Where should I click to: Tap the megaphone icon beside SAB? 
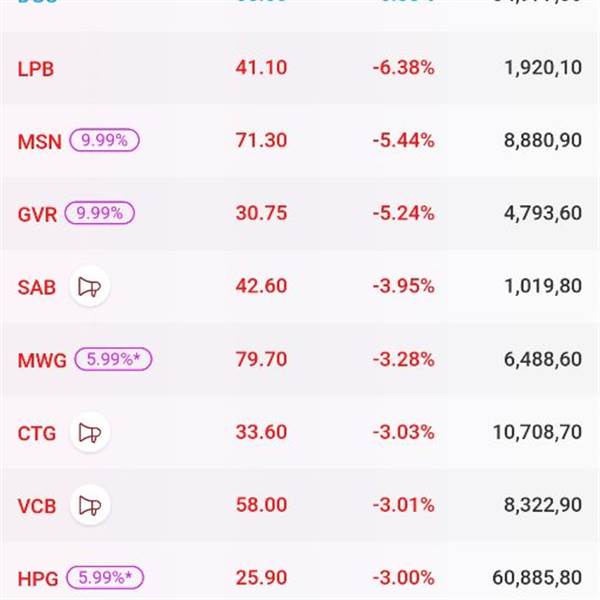(89, 287)
